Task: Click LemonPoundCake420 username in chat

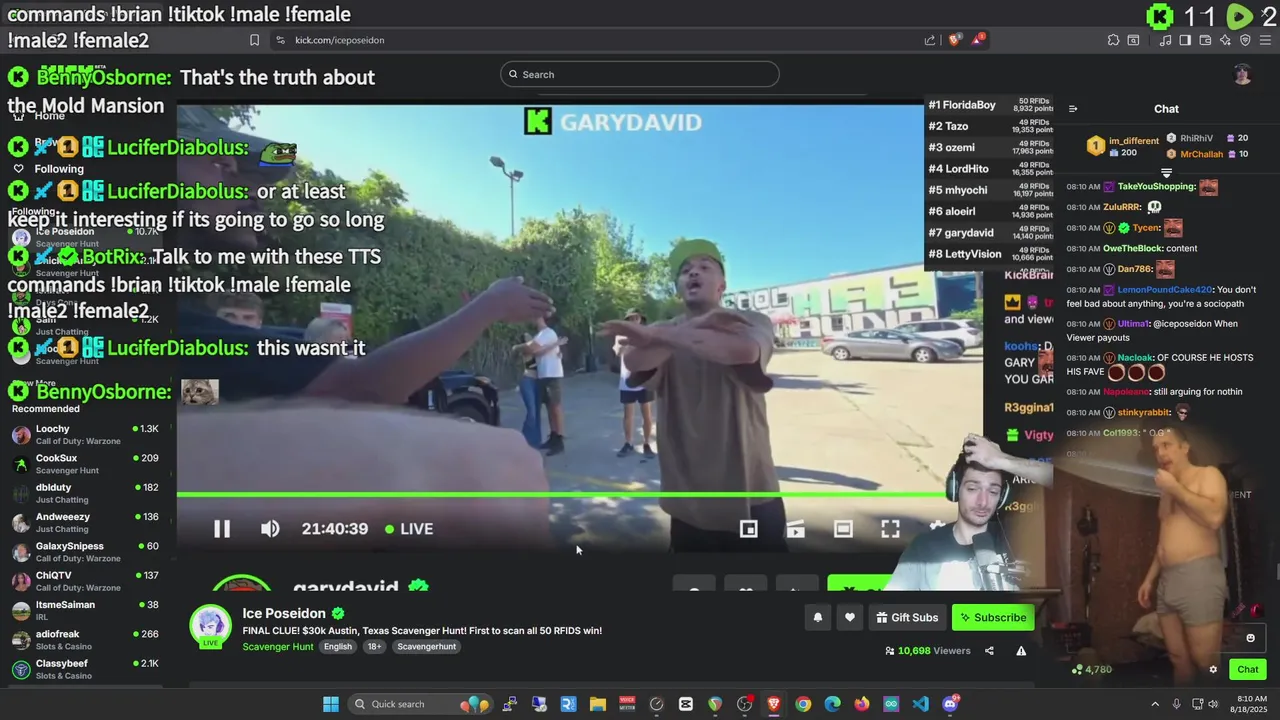Action: tap(1165, 290)
